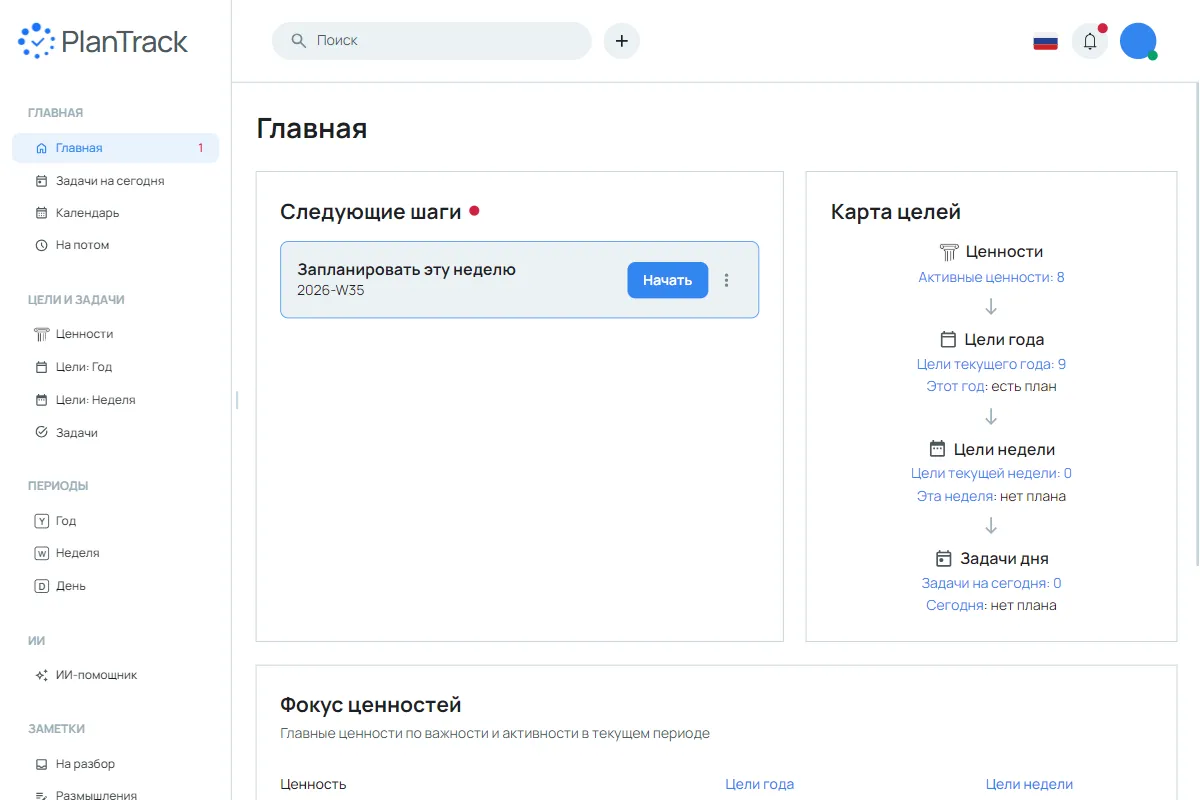This screenshot has height=800, width=1200.
Task: Click the Начать button
Action: coord(667,280)
